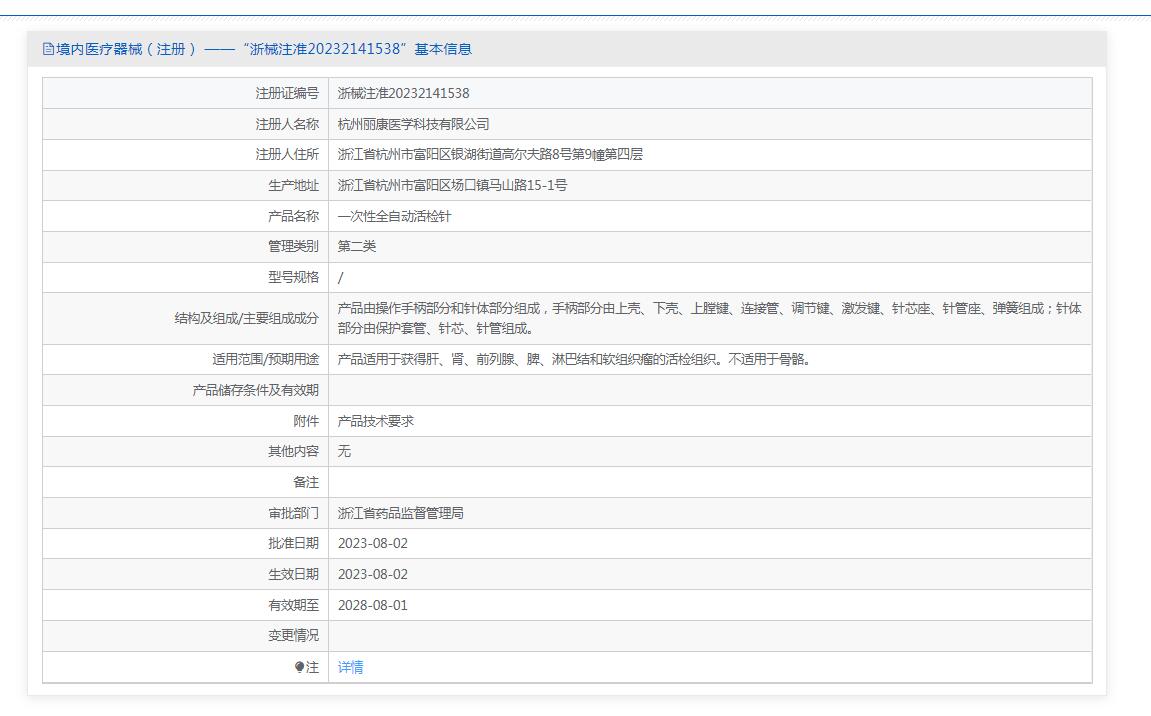Click the 产品名称 label
Screen dimensions: 1151x716
click(294, 216)
